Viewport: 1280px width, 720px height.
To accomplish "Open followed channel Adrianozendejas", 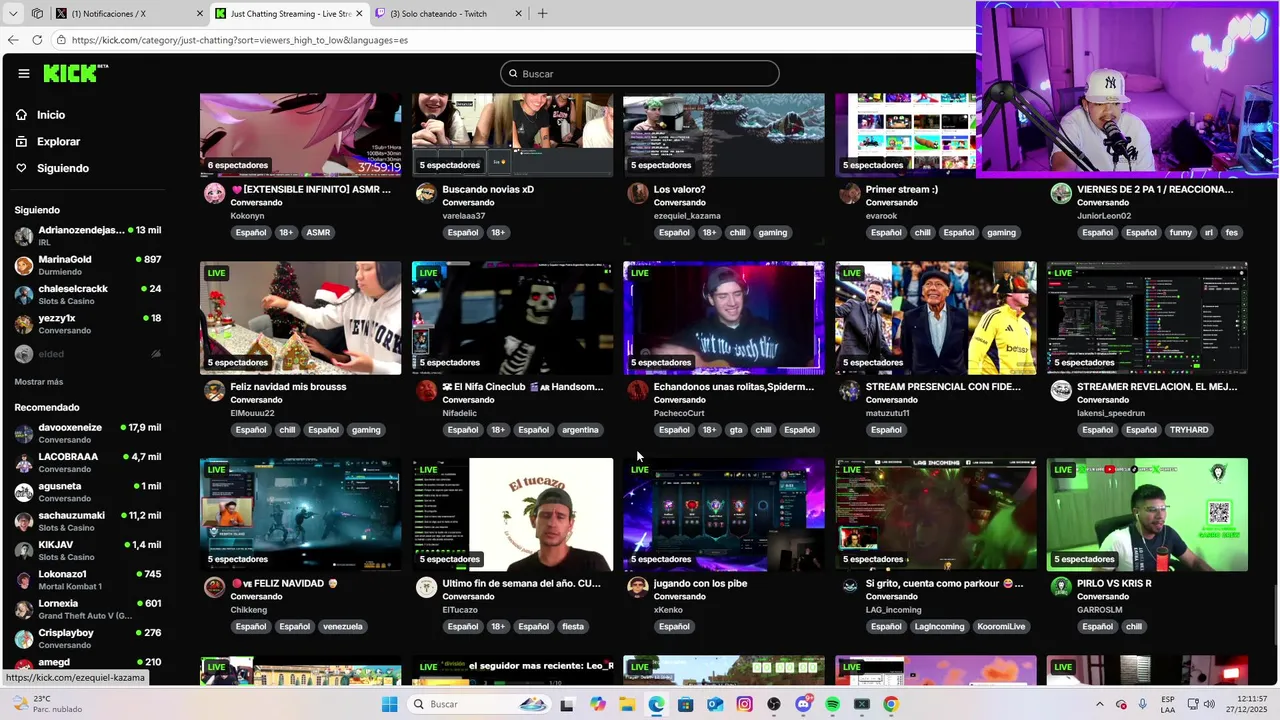I will pyautogui.click(x=88, y=235).
